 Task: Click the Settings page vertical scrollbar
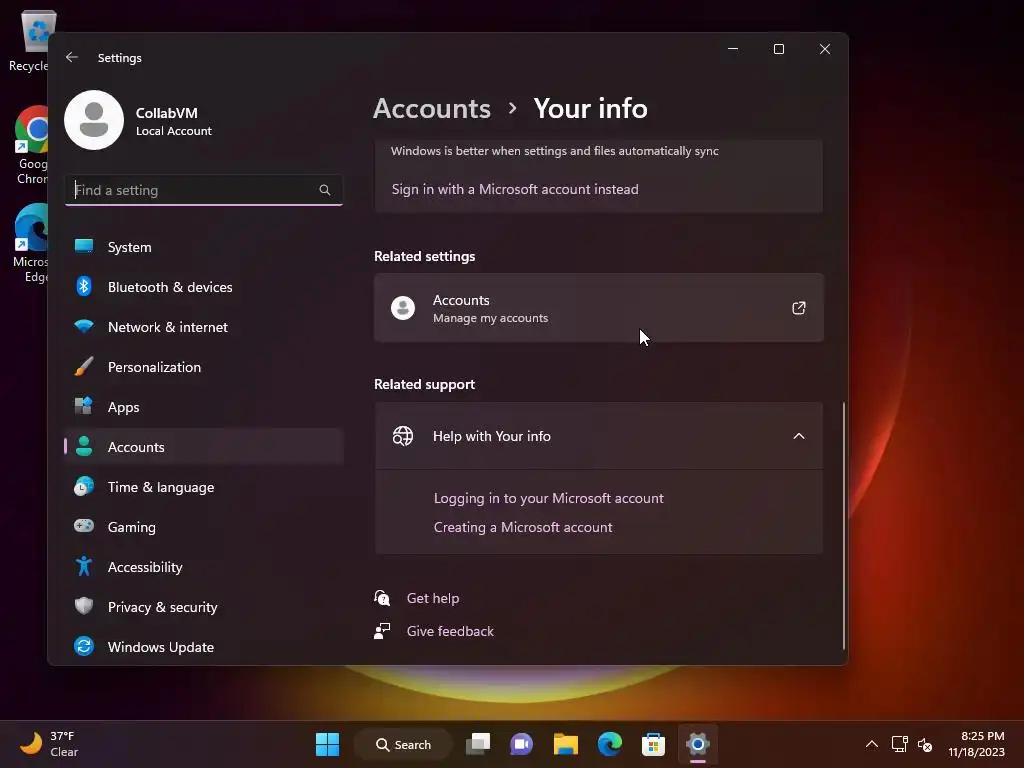844,526
